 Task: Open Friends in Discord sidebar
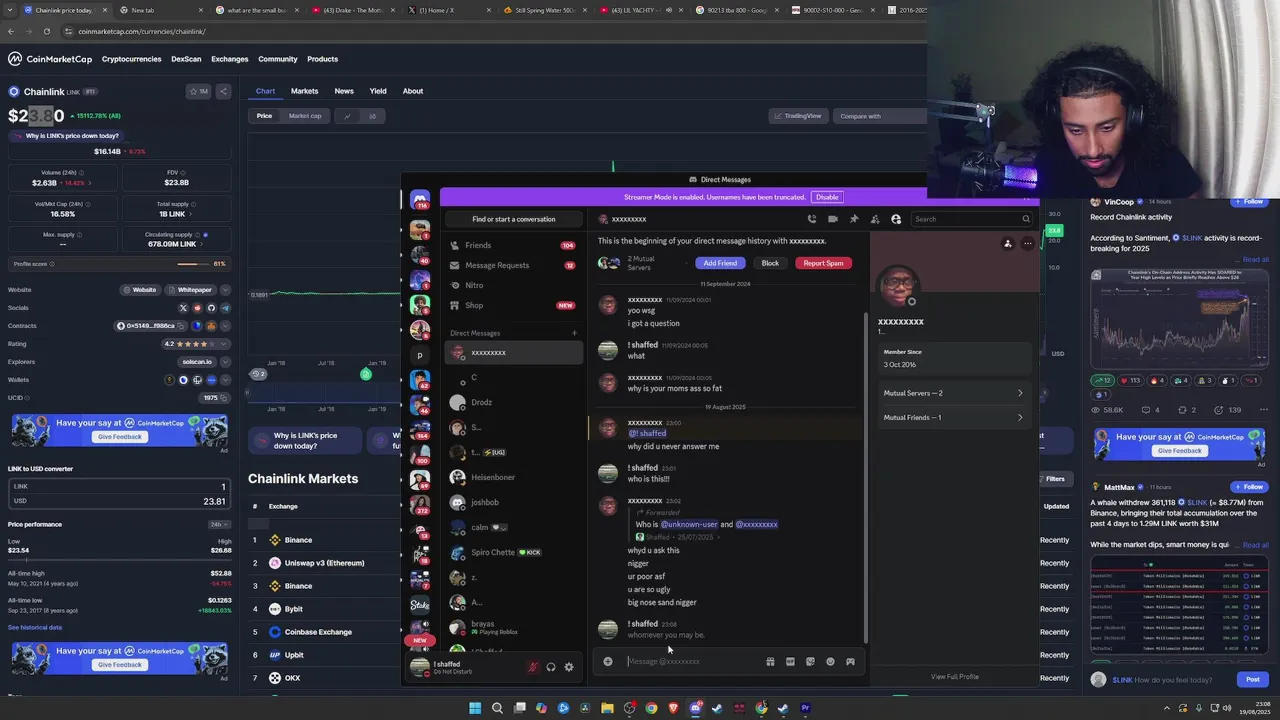pos(513,245)
